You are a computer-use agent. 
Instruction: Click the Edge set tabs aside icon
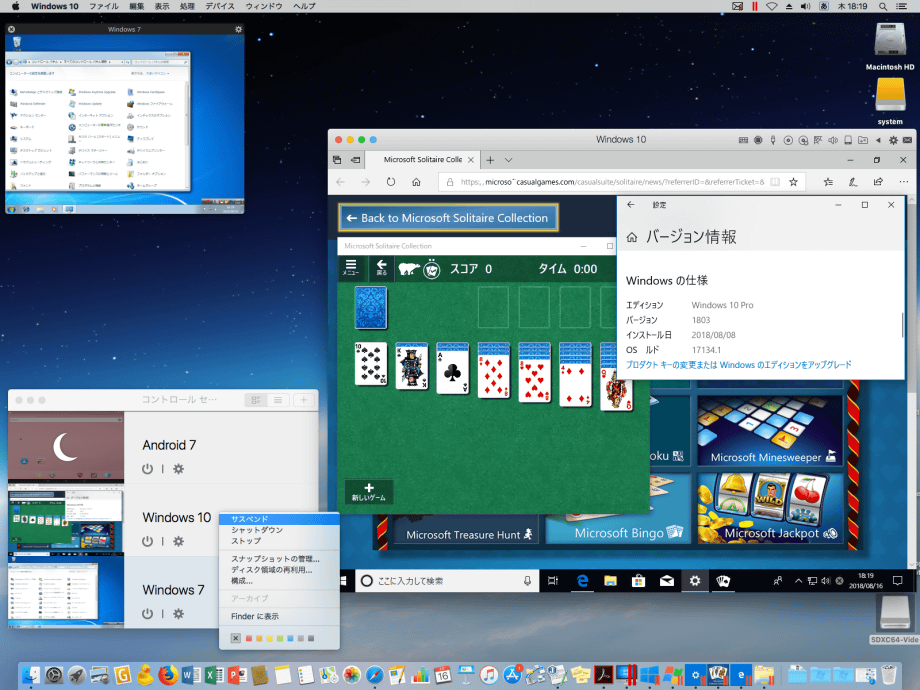pyautogui.click(x=356, y=160)
